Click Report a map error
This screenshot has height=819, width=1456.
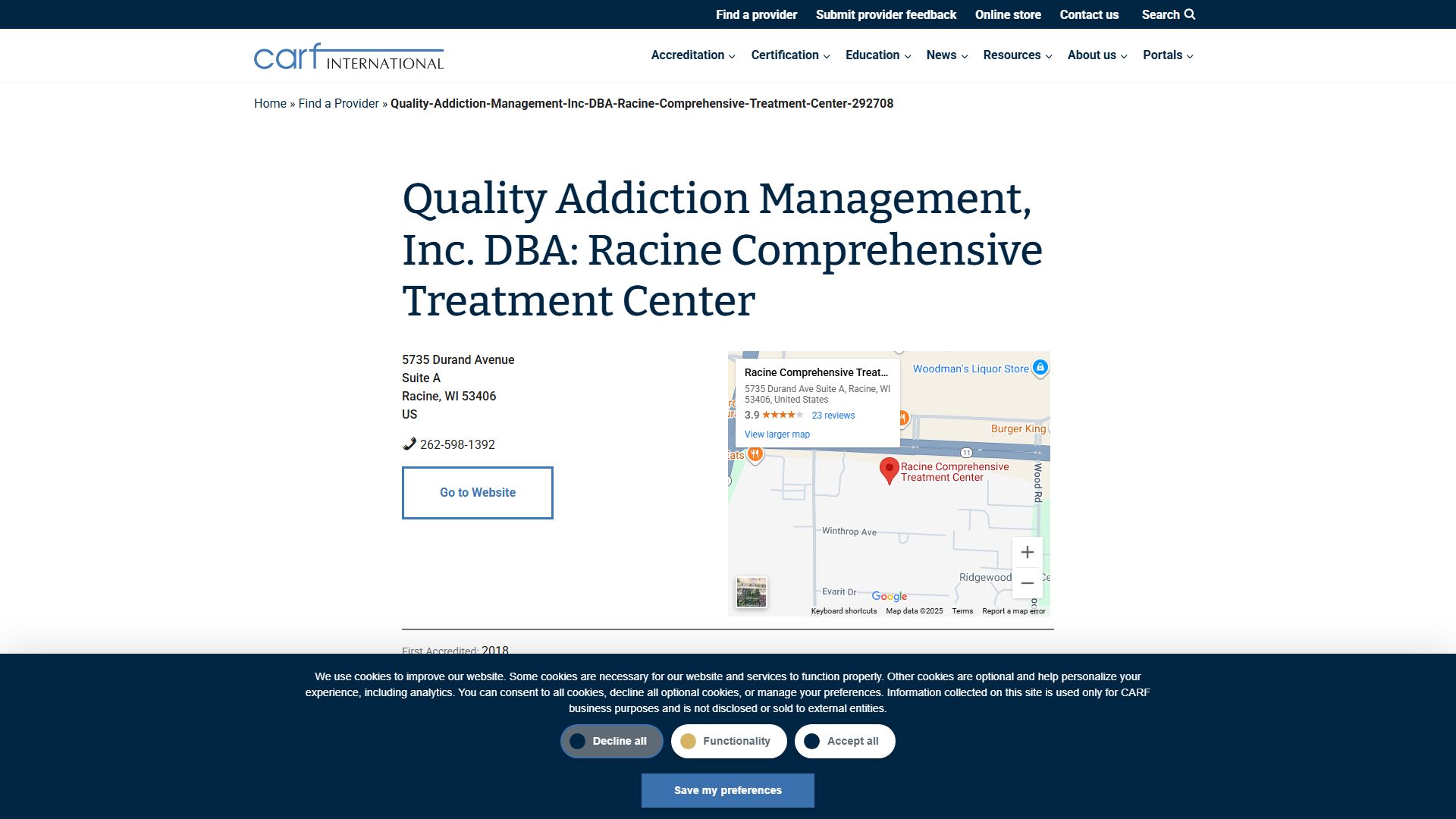coord(1014,611)
